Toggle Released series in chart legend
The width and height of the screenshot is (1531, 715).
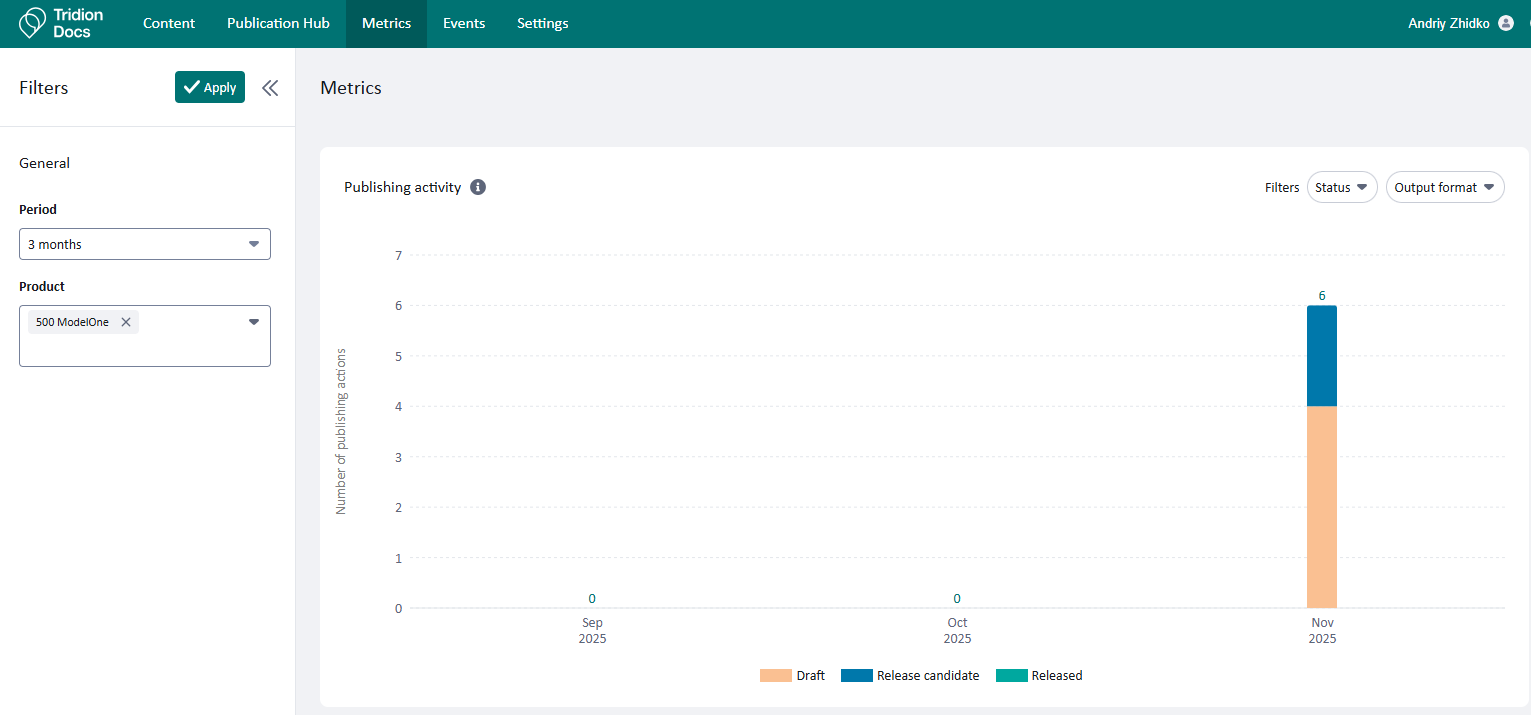click(x=1039, y=676)
